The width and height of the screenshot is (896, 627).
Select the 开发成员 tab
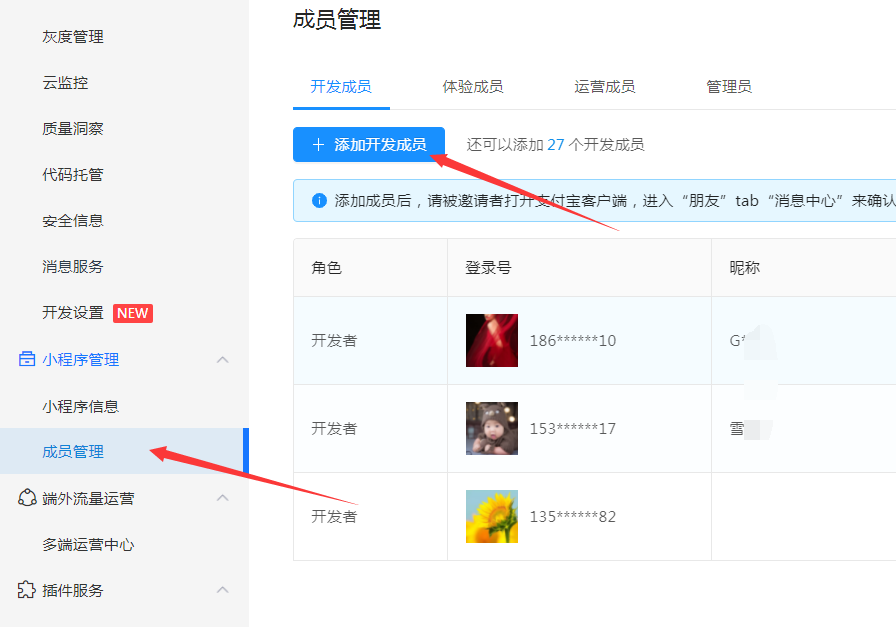pyautogui.click(x=341, y=87)
